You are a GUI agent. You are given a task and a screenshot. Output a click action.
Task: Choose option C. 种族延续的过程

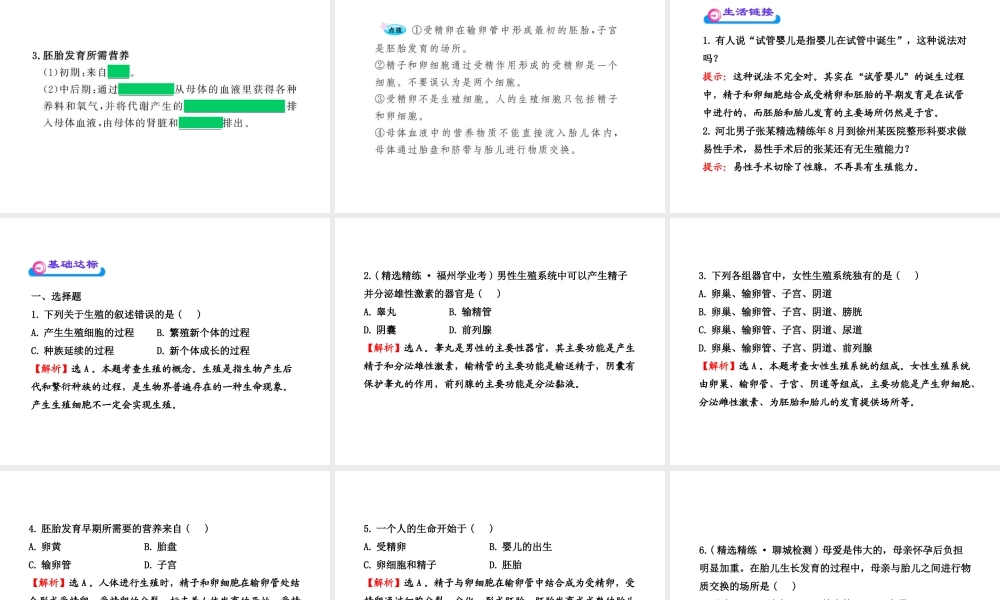pyautogui.click(x=72, y=351)
